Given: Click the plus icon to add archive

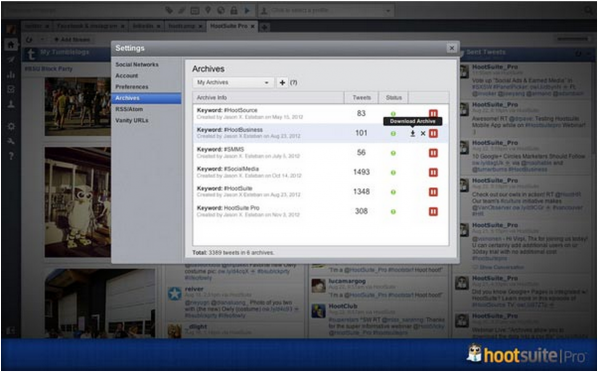Looking at the screenshot, I should pyautogui.click(x=282, y=83).
